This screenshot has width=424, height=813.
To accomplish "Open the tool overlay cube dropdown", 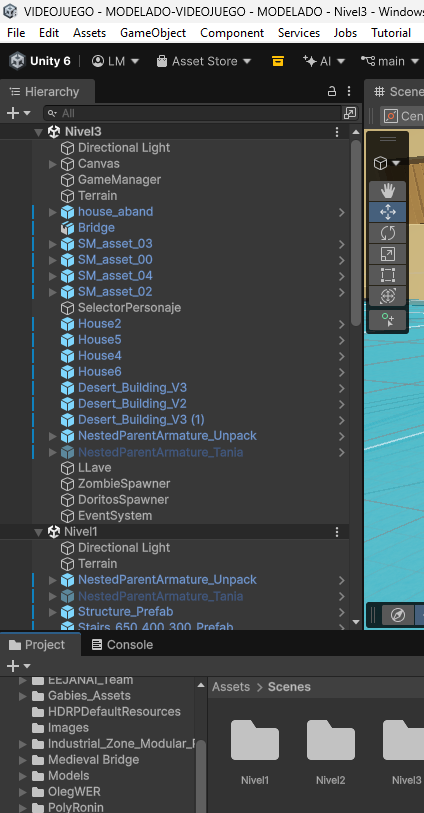I will point(387,163).
